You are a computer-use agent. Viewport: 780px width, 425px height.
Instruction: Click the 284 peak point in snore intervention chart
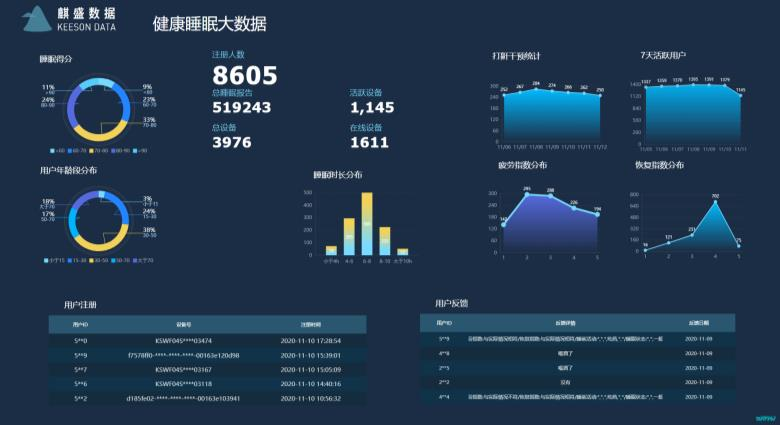(x=536, y=89)
